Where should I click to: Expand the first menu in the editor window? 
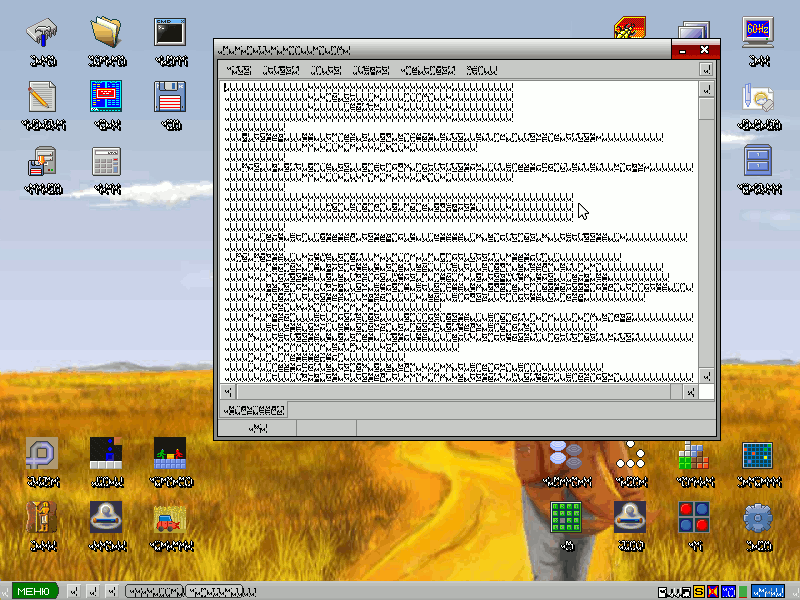236,69
